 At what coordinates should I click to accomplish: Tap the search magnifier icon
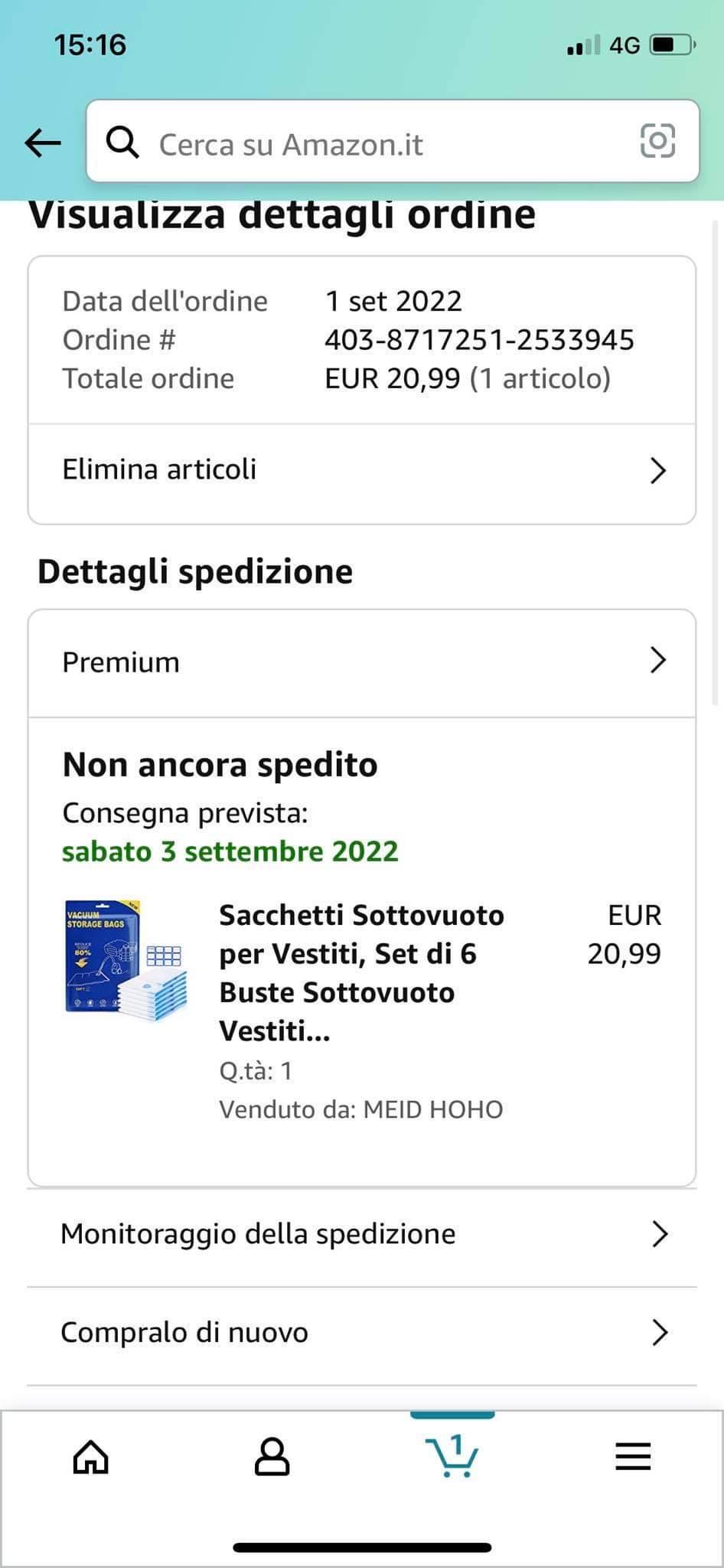pyautogui.click(x=122, y=142)
